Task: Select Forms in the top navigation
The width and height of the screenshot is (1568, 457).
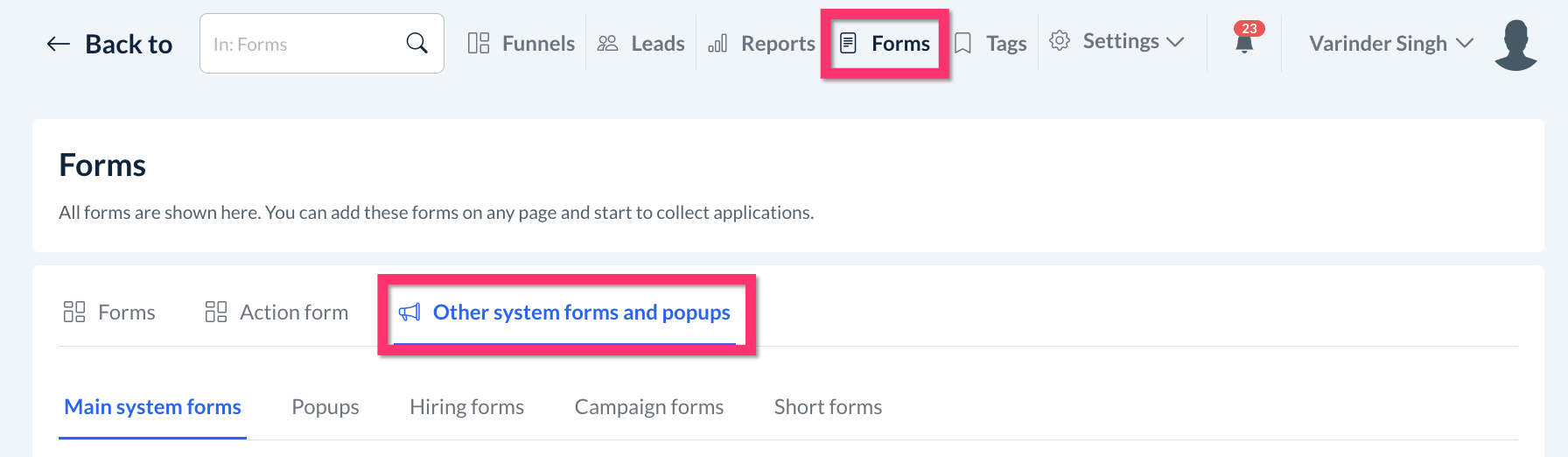Action: pyautogui.click(x=885, y=43)
